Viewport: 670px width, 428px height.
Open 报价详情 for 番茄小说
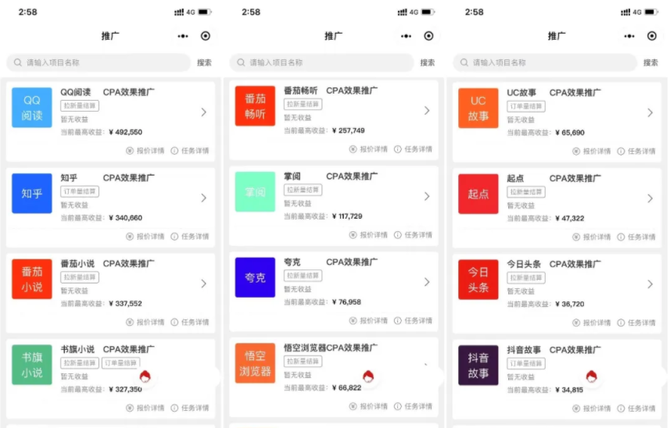pos(145,322)
